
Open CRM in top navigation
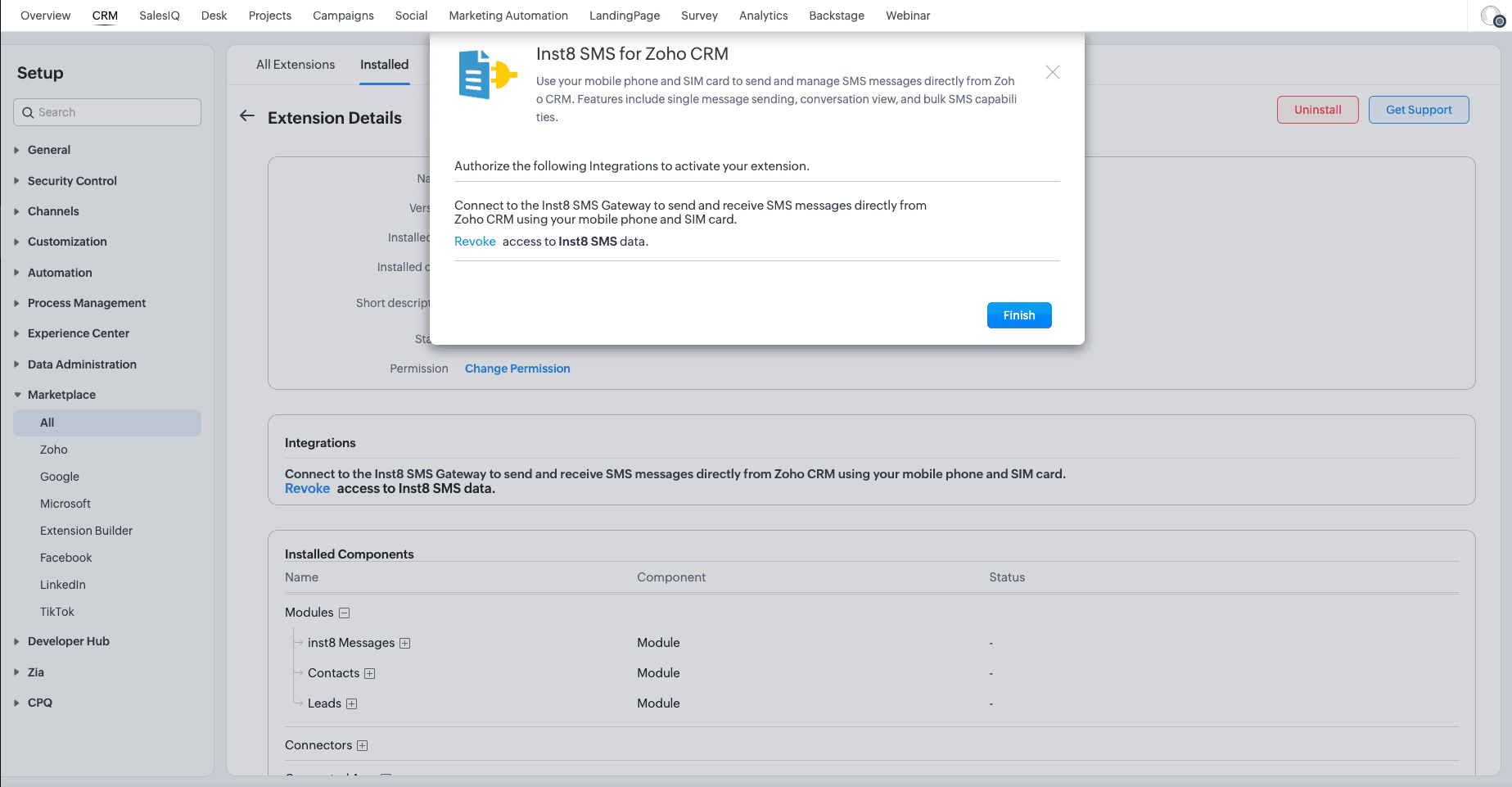tap(105, 16)
